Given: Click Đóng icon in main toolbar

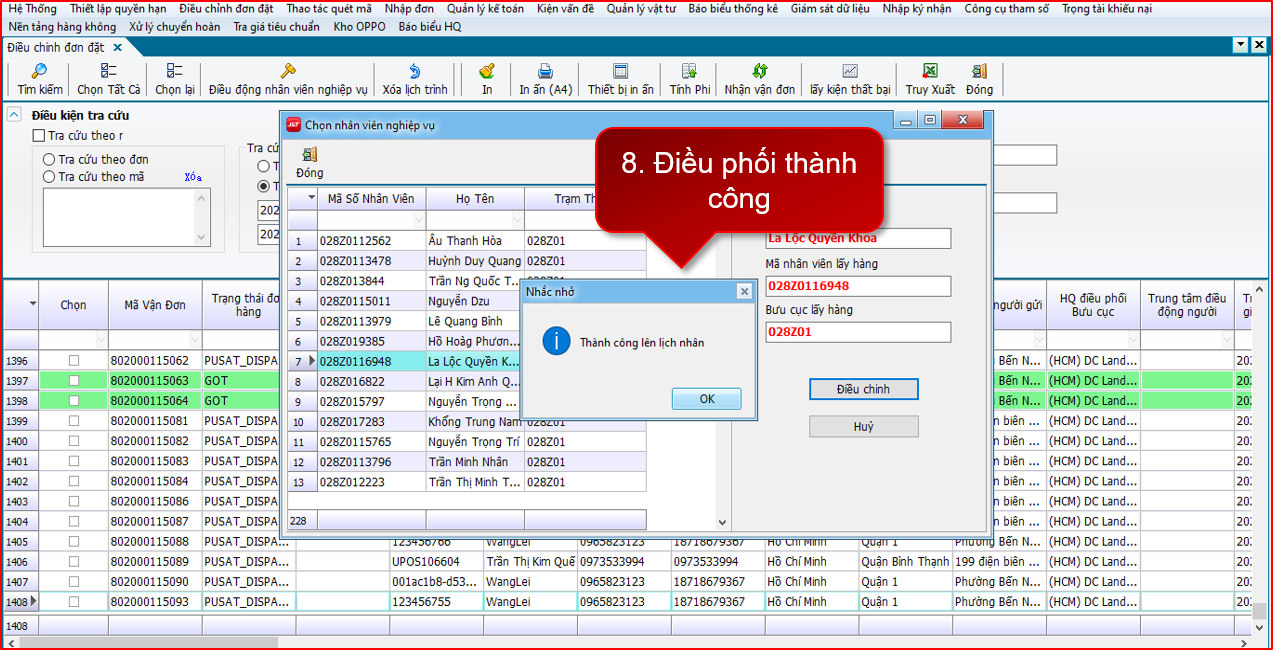Looking at the screenshot, I should coord(979,71).
